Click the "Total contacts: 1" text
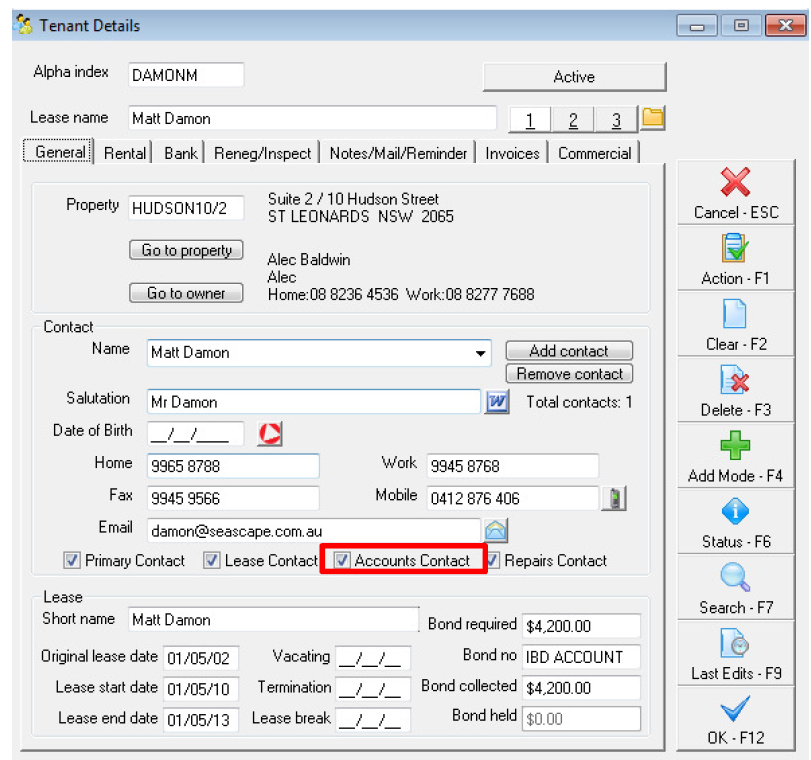The image size is (811, 760). click(579, 402)
